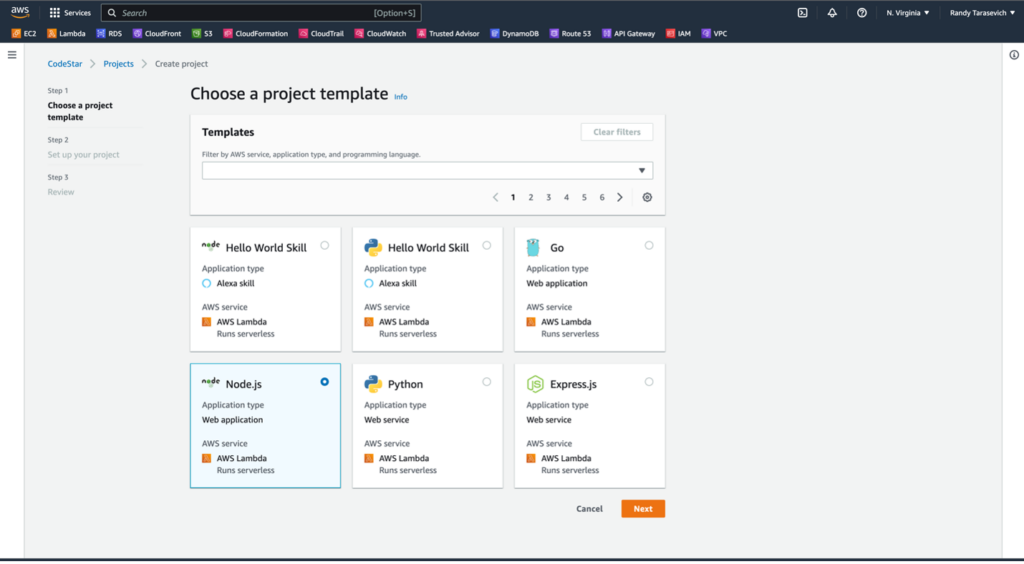Open Randy Tarasevich account dropdown
This screenshot has height=564, width=1024.
pos(982,12)
